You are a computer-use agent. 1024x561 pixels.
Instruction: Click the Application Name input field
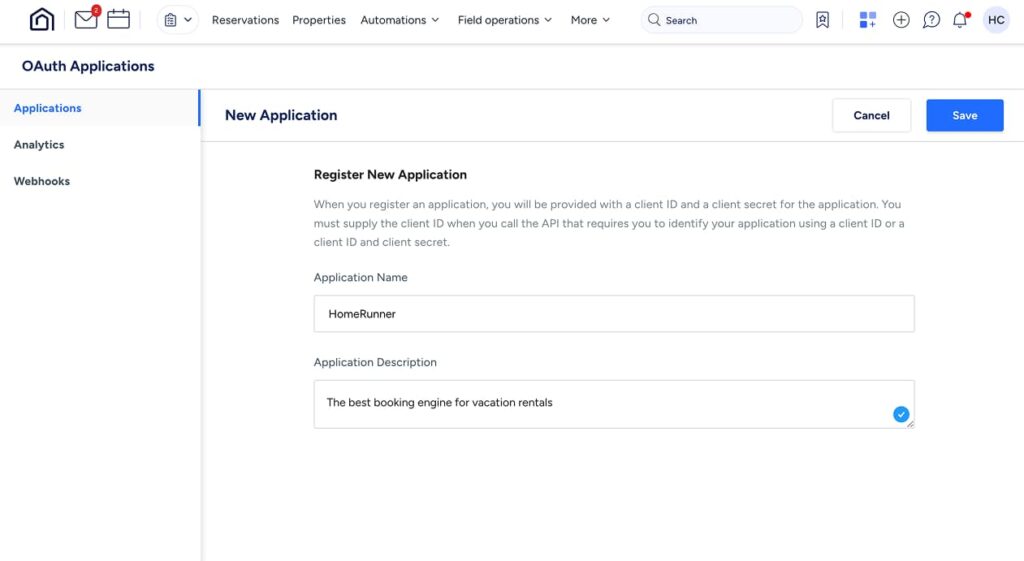pos(614,313)
